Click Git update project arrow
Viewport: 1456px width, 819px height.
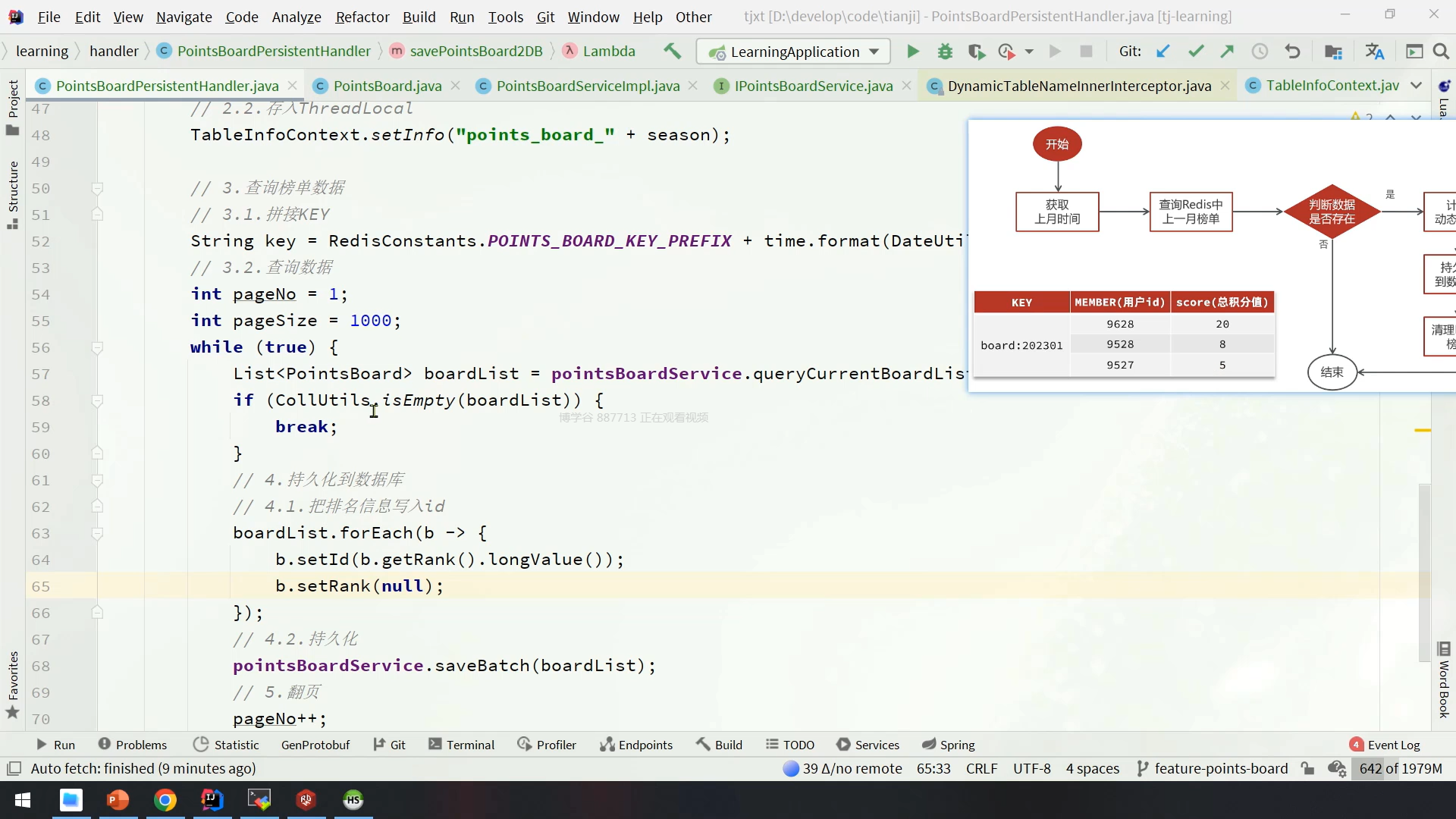point(1163,52)
